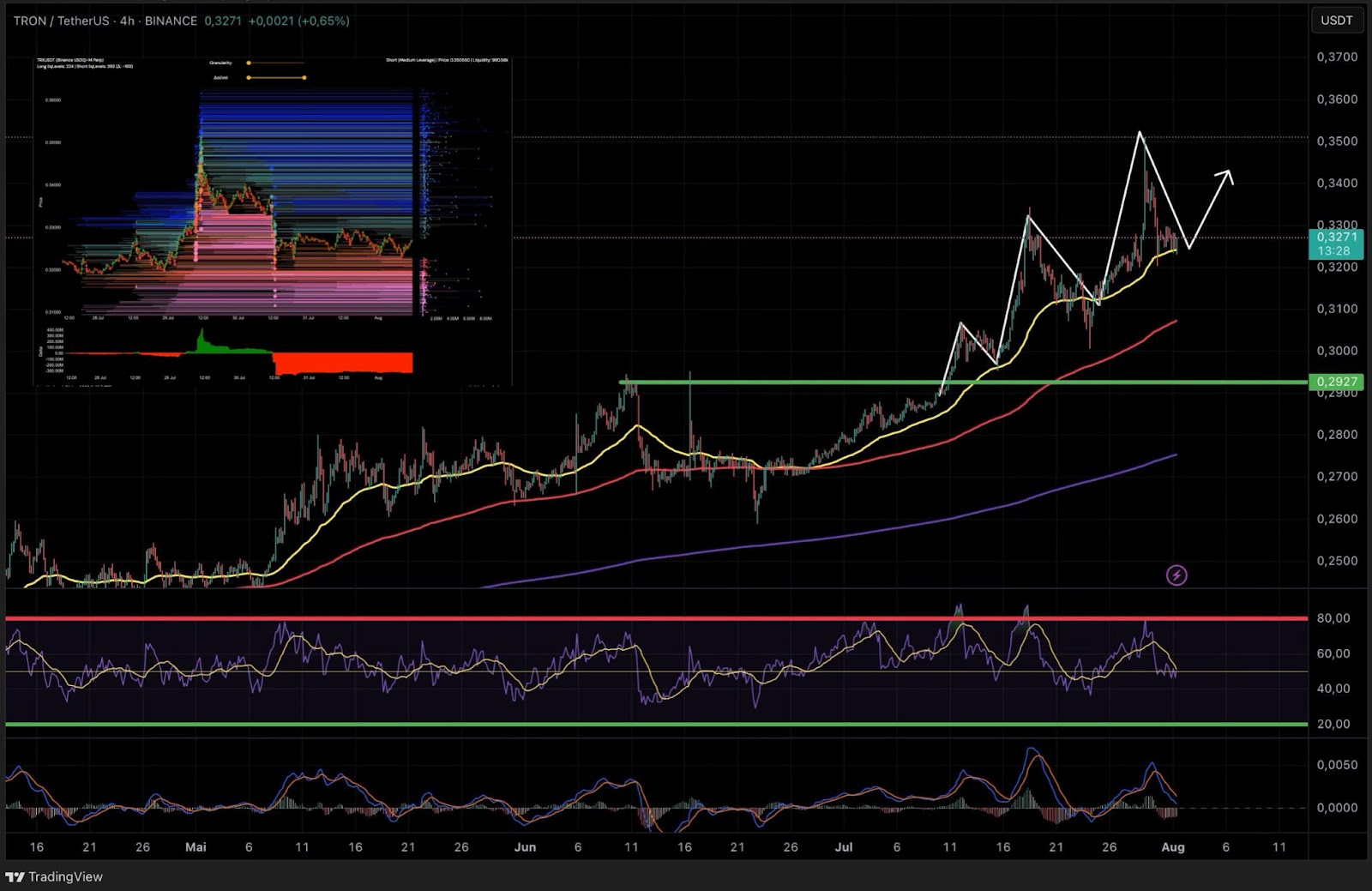Open the TRON / TetherUS symbol selector
Image resolution: width=1372 pixels, height=891 pixels.
[x=60, y=21]
